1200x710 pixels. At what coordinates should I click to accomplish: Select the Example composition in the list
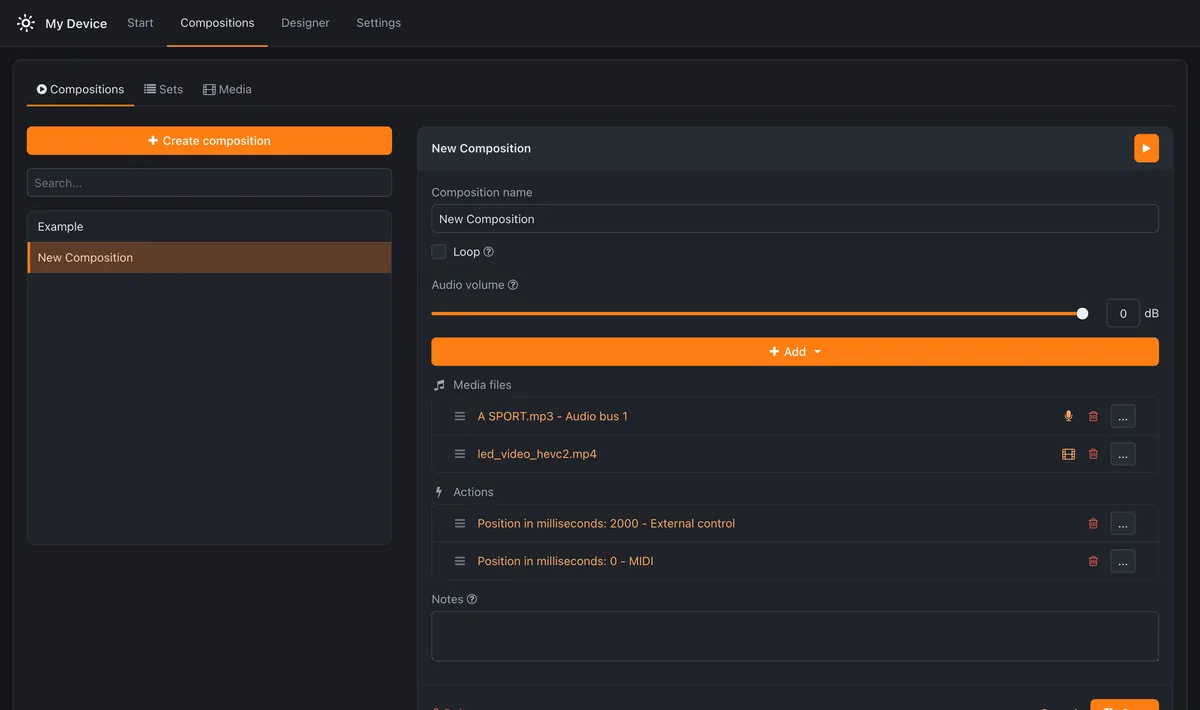tap(209, 227)
